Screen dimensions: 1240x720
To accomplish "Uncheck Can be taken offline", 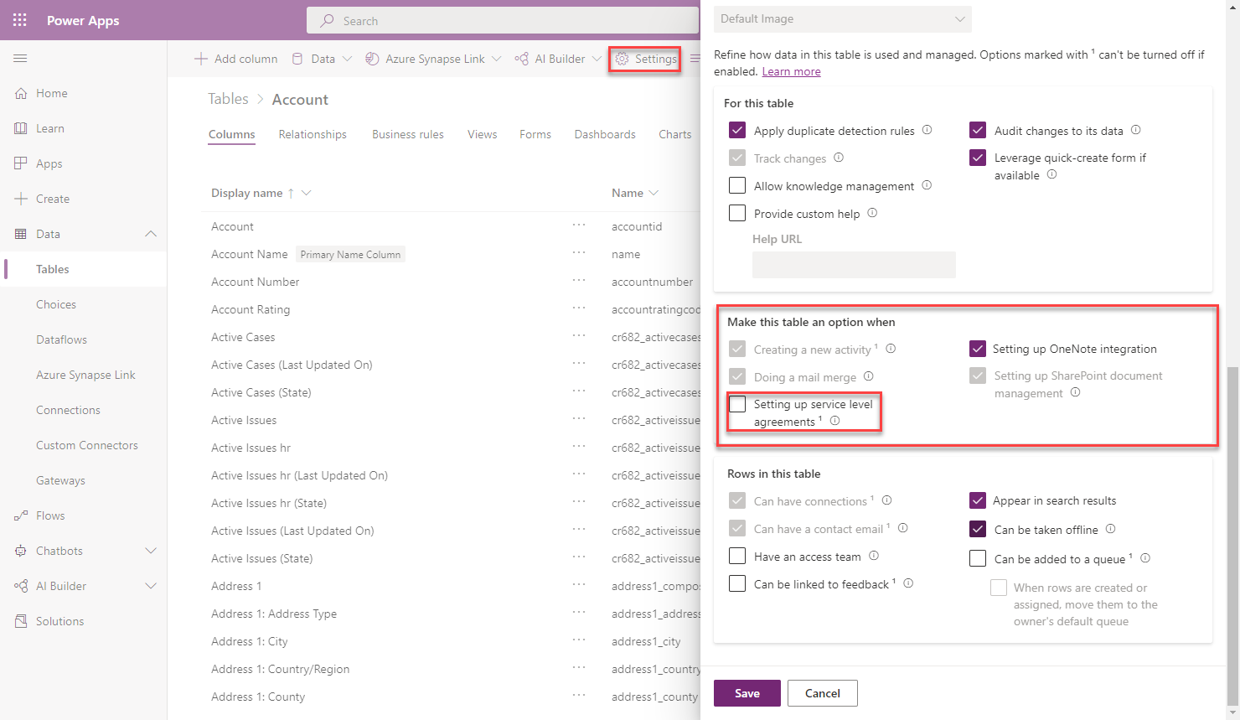I will coord(978,529).
